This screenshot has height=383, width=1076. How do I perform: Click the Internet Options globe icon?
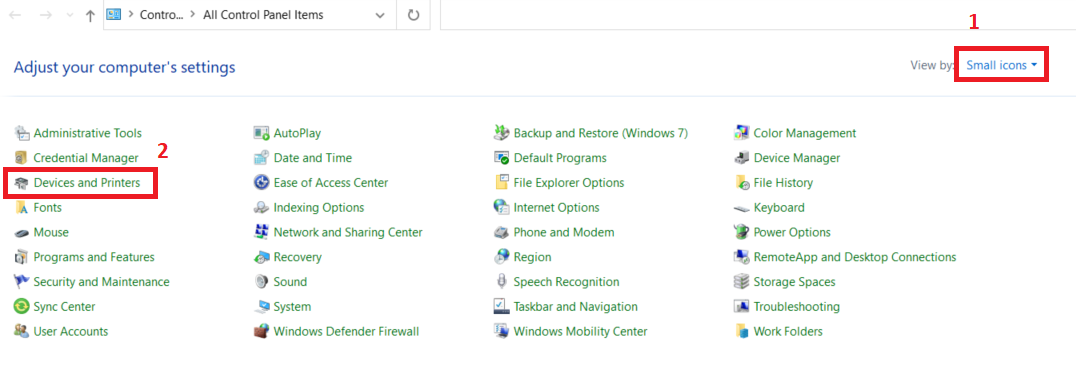[502, 207]
